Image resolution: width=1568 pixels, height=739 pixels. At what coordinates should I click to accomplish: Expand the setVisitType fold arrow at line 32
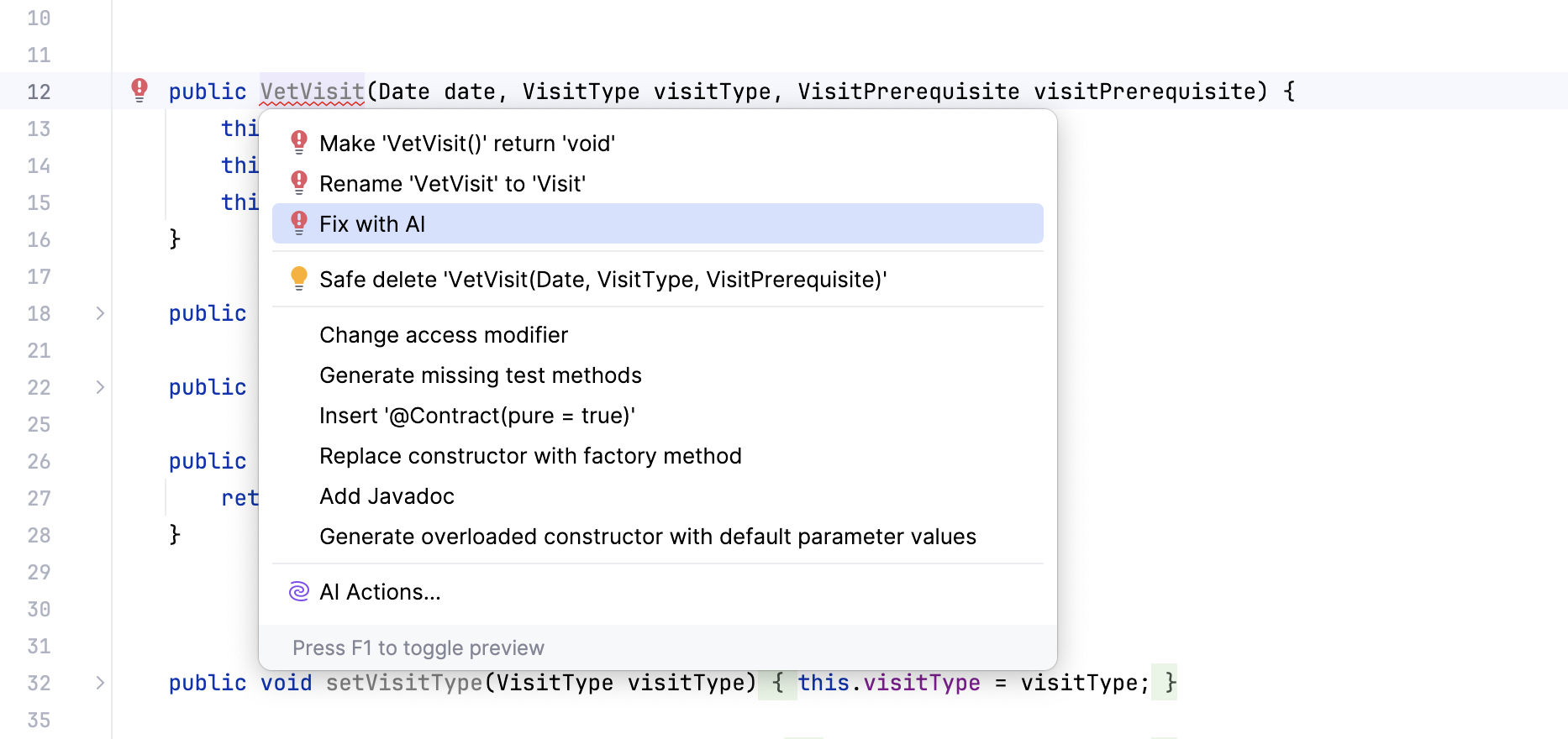100,683
